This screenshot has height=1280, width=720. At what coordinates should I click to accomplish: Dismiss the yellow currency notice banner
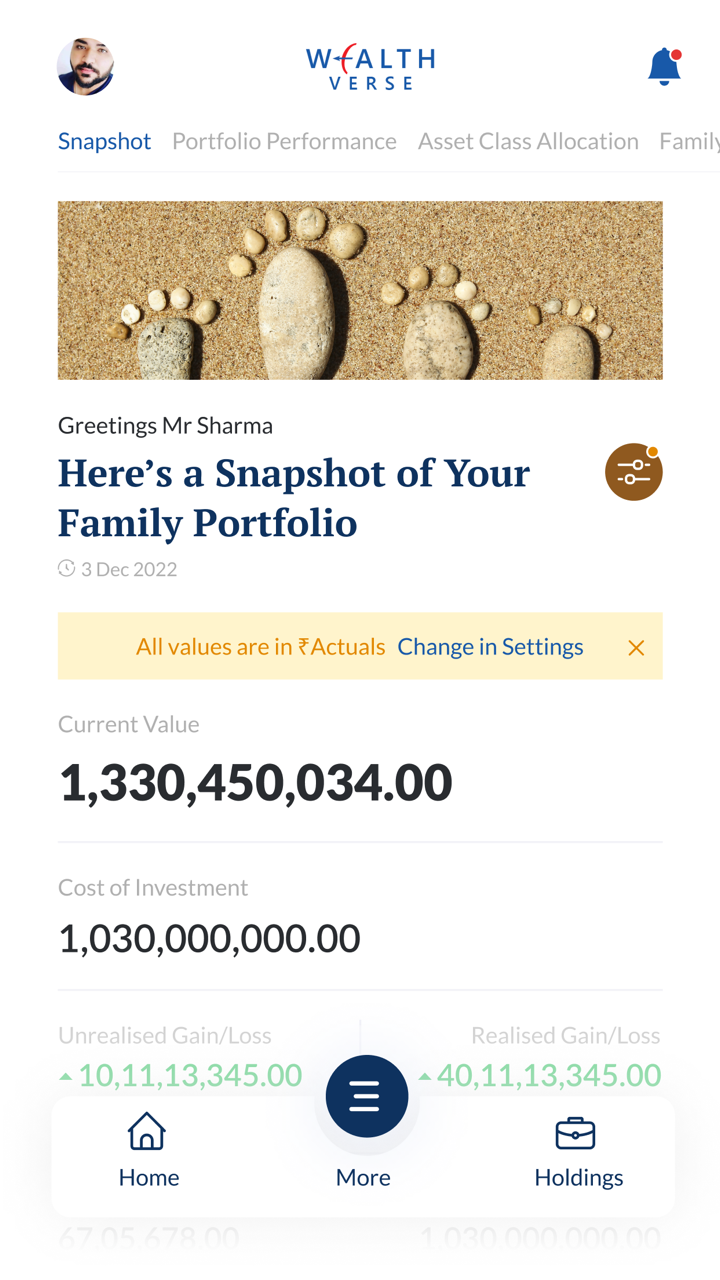point(636,648)
